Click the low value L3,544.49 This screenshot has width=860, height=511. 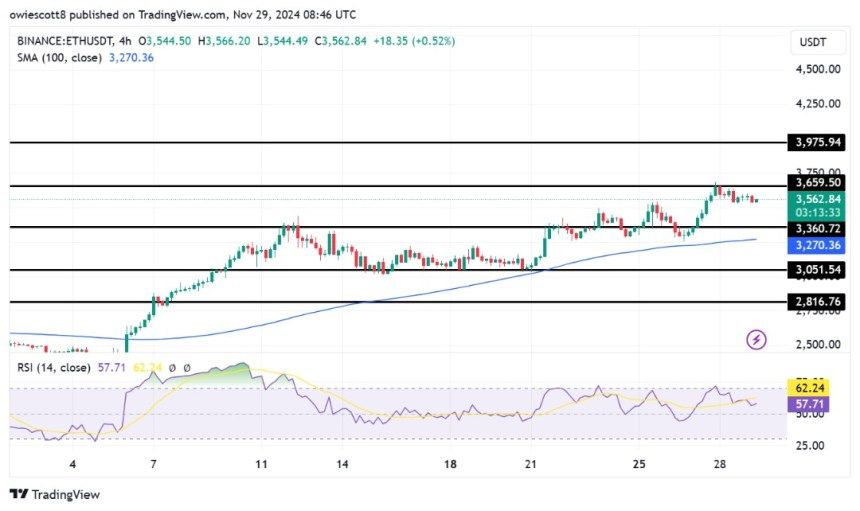[x=282, y=41]
